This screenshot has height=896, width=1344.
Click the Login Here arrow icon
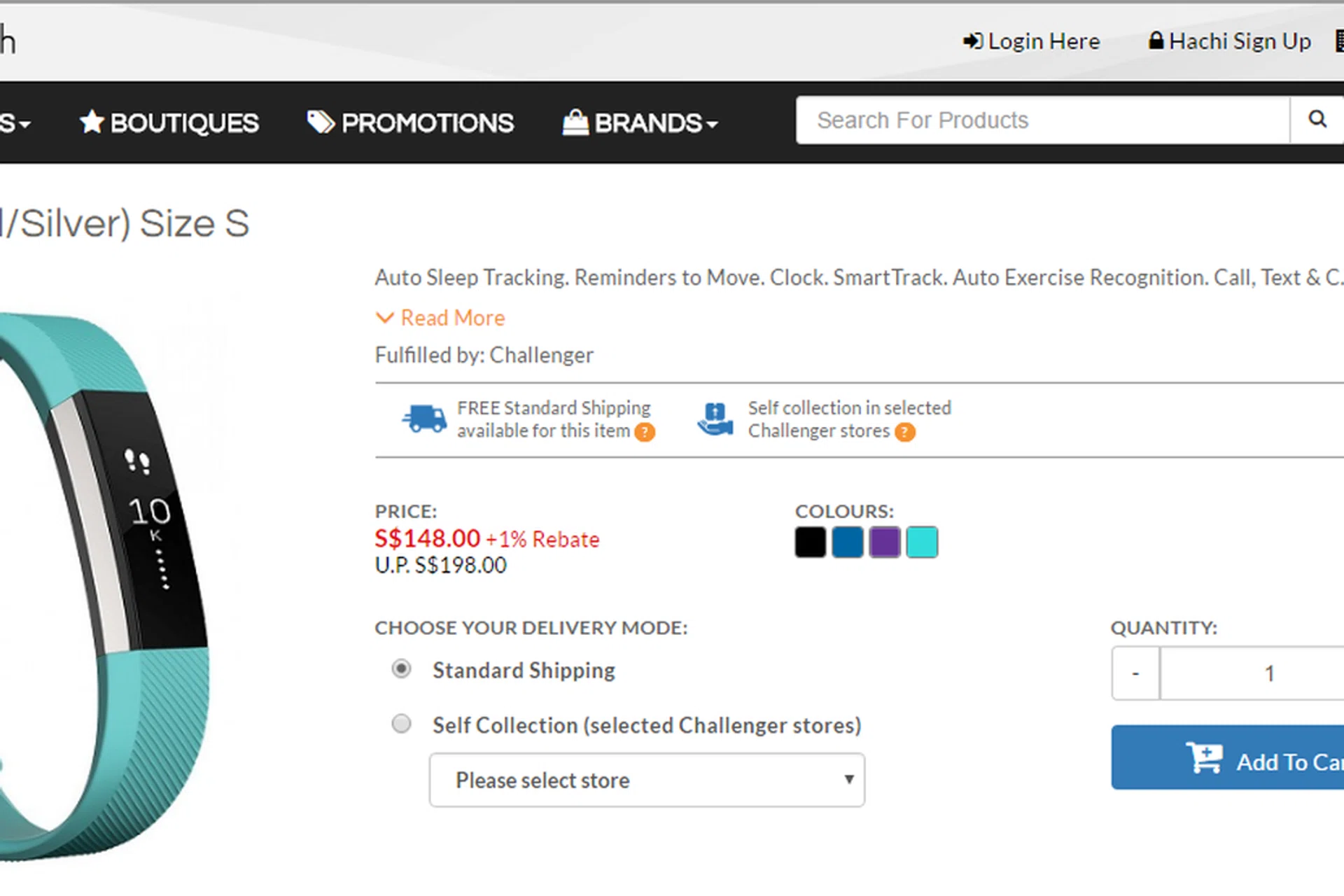pyautogui.click(x=972, y=41)
